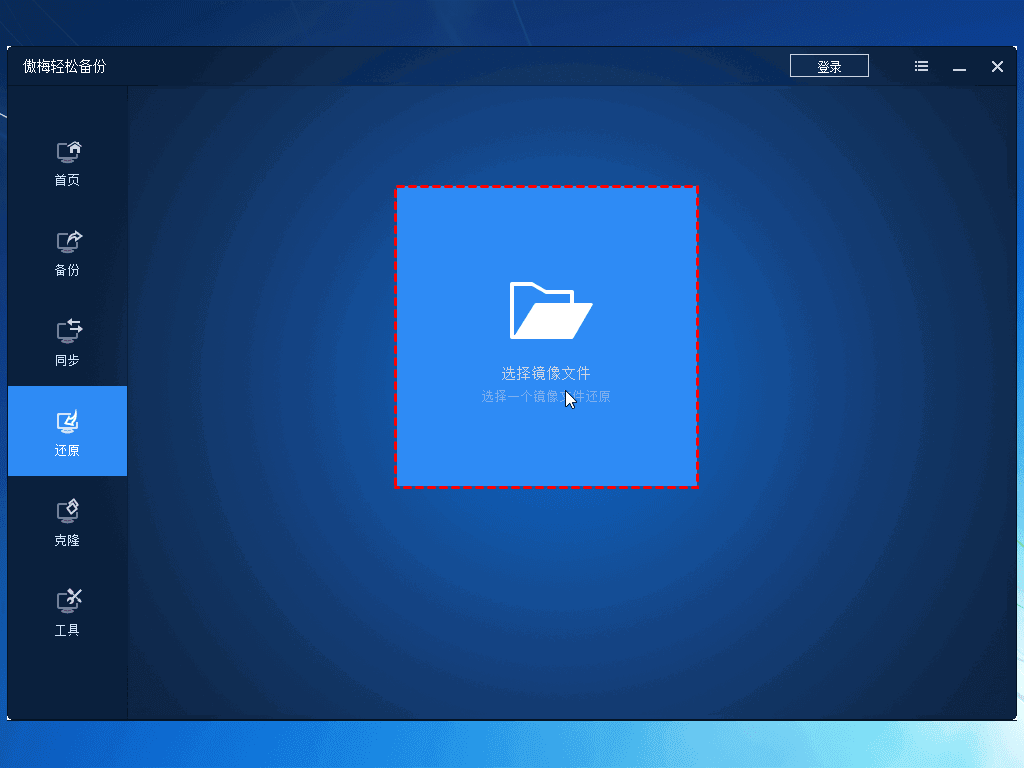Image resolution: width=1024 pixels, height=768 pixels.
Task: Choose the 工具 text label in sidebar
Action: coord(67,631)
